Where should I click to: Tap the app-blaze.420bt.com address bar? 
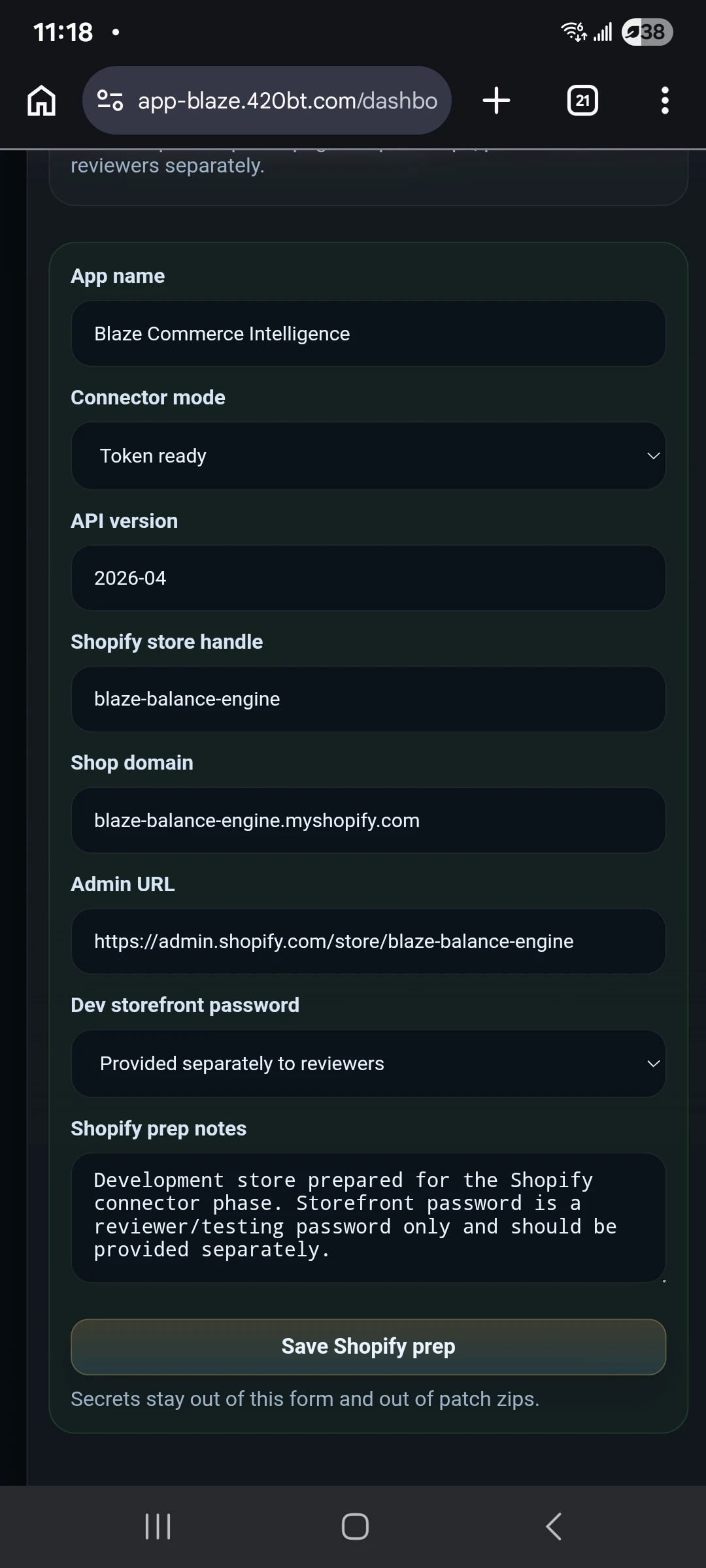tap(288, 100)
